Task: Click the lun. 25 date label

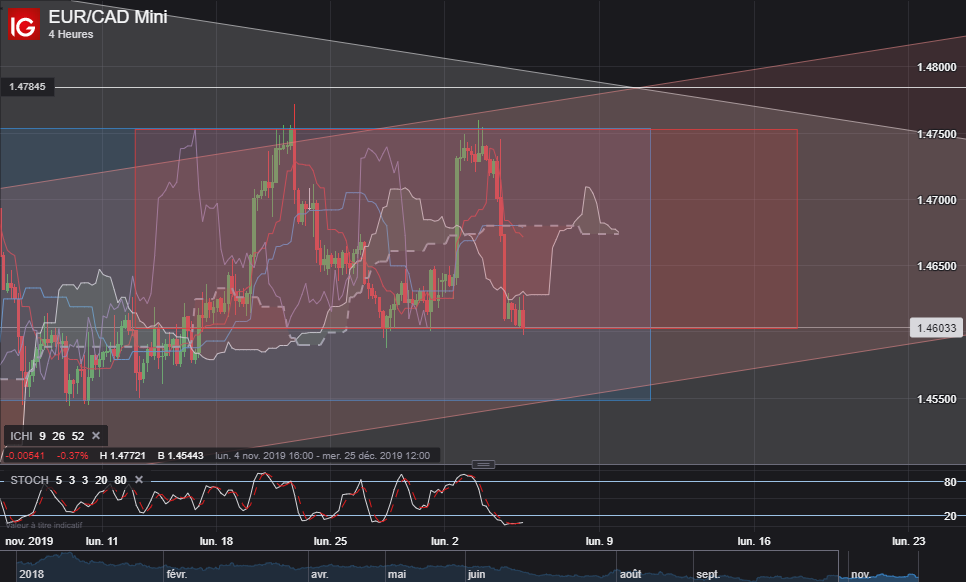Action: 330,541
